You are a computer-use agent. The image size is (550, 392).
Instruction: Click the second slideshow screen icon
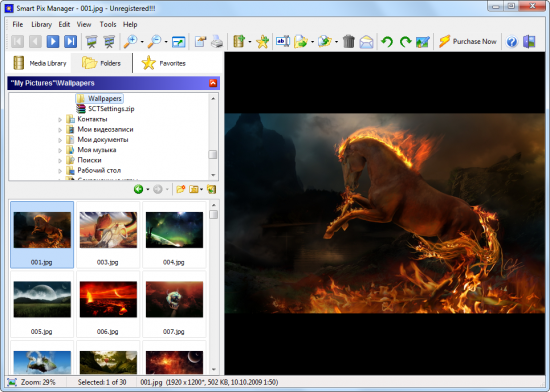[x=109, y=42]
